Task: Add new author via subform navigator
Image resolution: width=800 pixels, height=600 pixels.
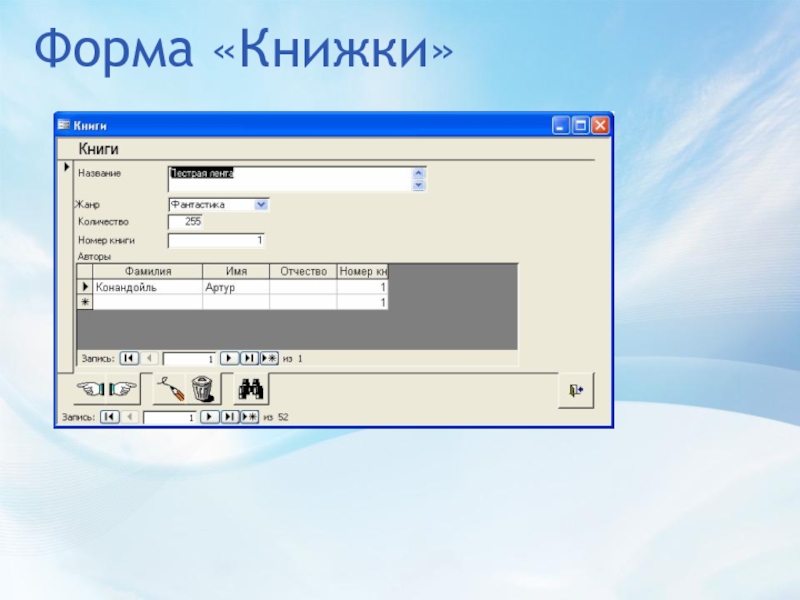Action: 269,357
